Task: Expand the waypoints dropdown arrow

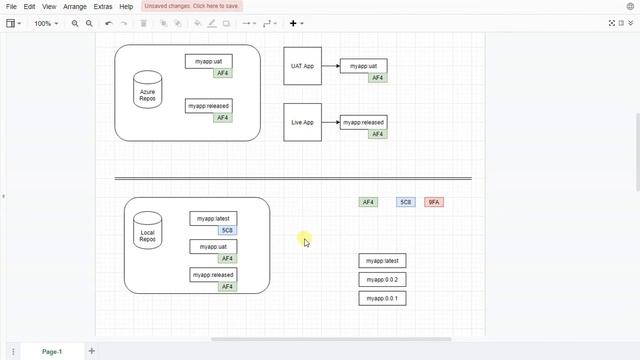Action: pyautogui.click(x=275, y=24)
